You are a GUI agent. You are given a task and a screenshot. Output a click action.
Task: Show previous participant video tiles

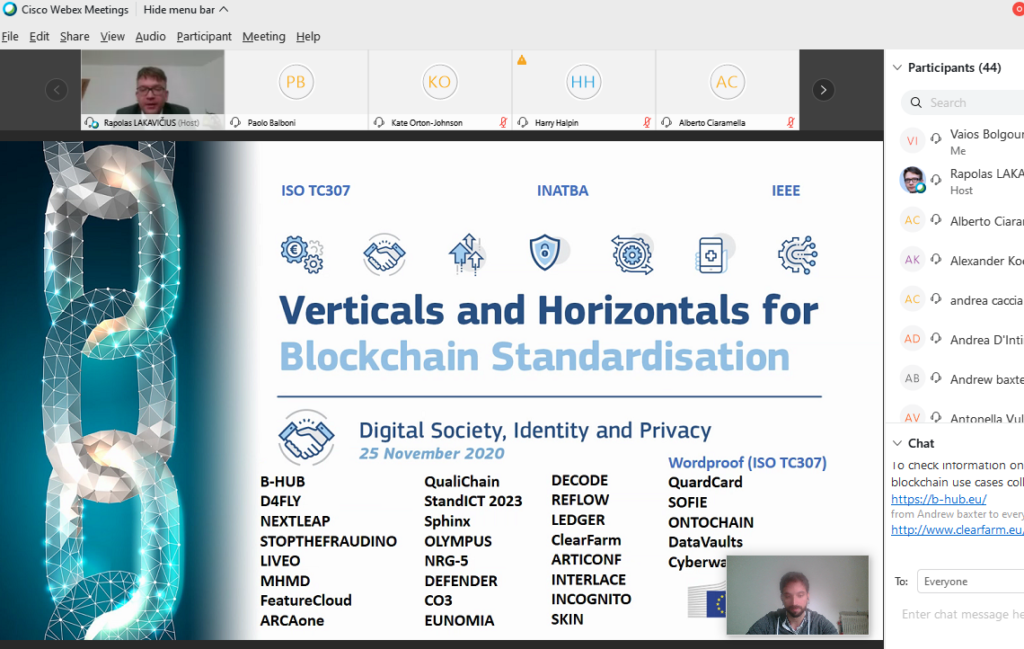(57, 89)
